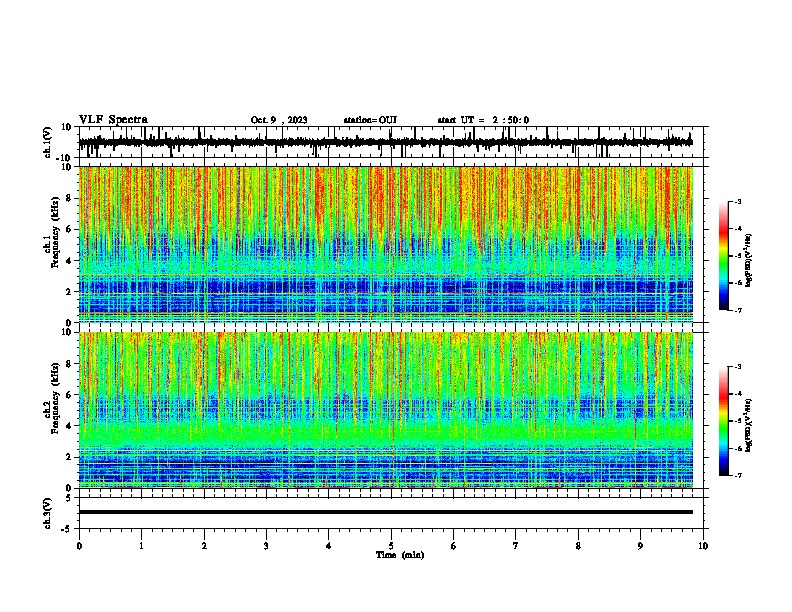Click the 9 minute tick label

[640, 546]
